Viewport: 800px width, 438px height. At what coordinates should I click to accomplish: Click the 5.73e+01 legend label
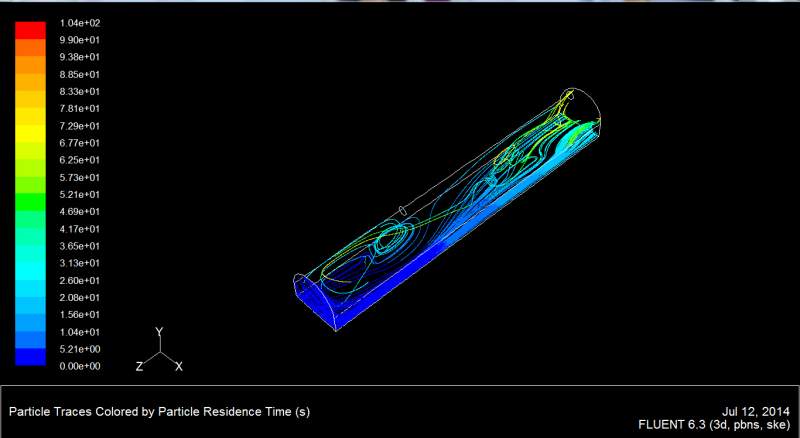click(80, 178)
